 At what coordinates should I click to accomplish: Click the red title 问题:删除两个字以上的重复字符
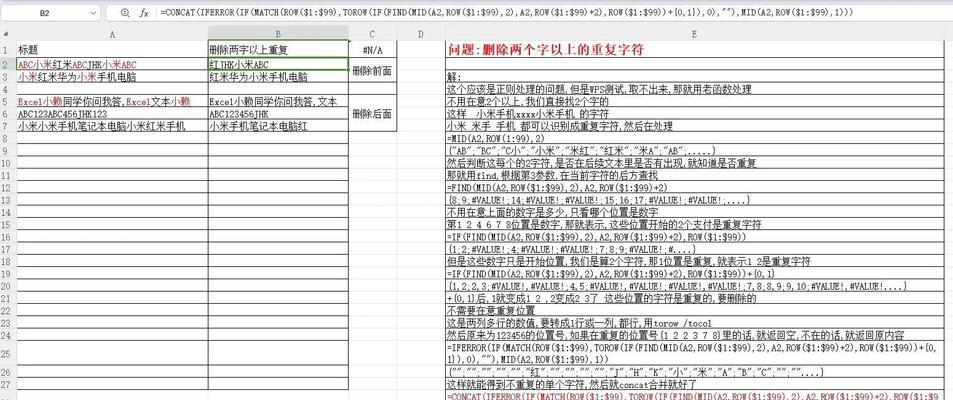[545, 50]
